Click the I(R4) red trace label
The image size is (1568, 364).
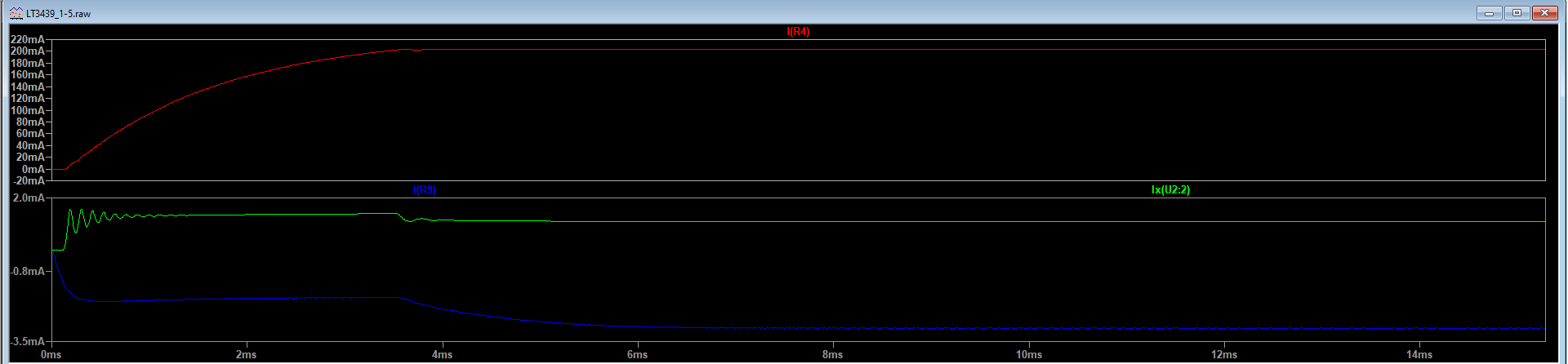coord(798,32)
